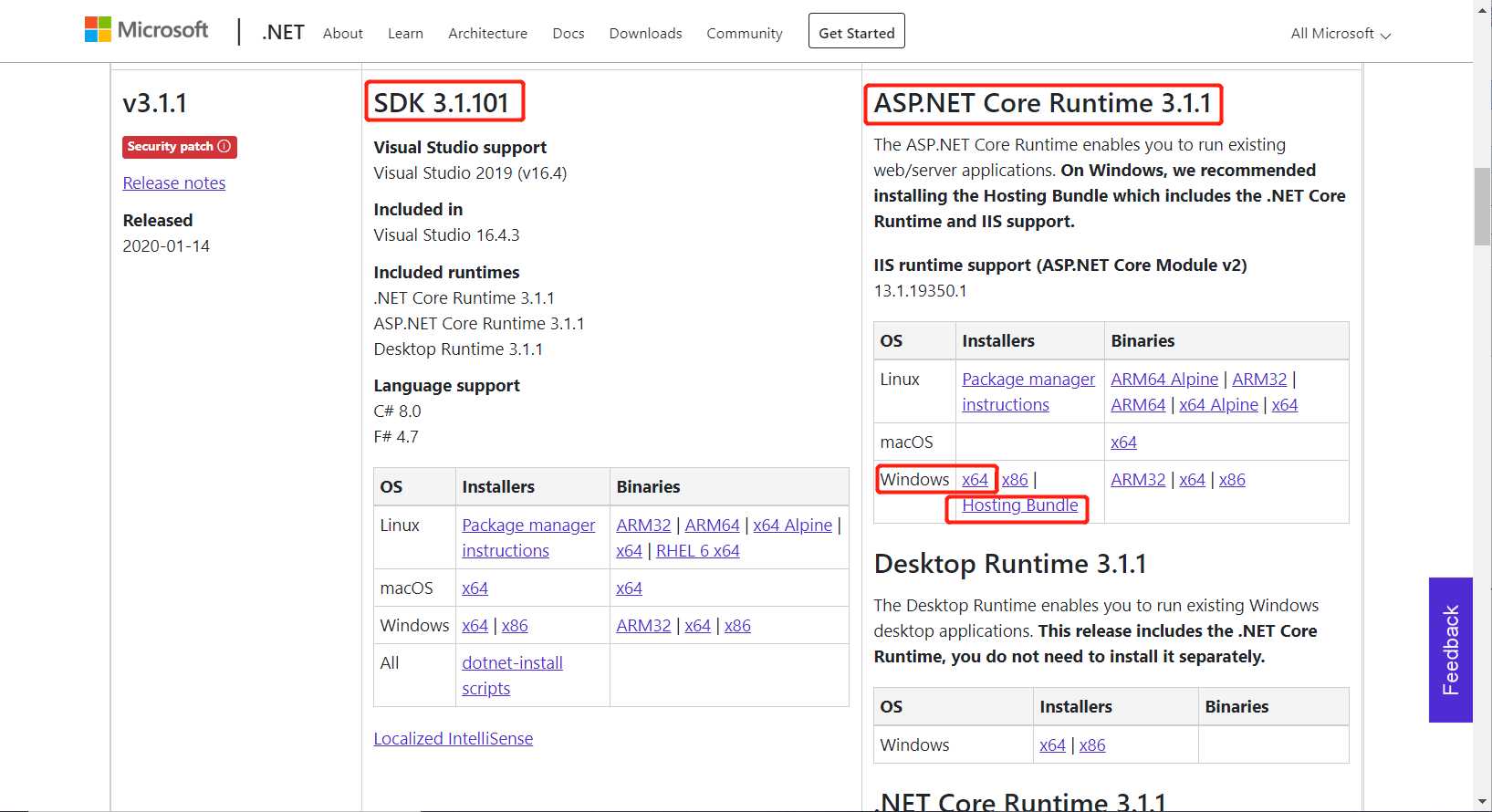
Task: Open the About menu item
Action: tap(343, 33)
